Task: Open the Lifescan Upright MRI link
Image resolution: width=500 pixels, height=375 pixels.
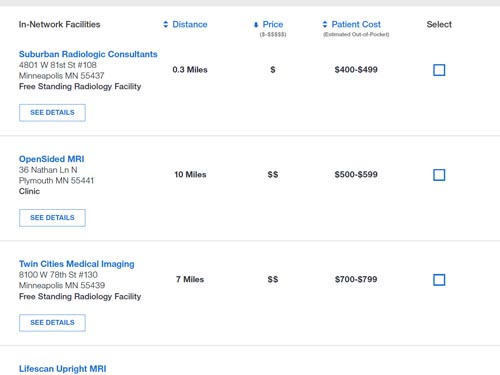Action: coord(63,369)
